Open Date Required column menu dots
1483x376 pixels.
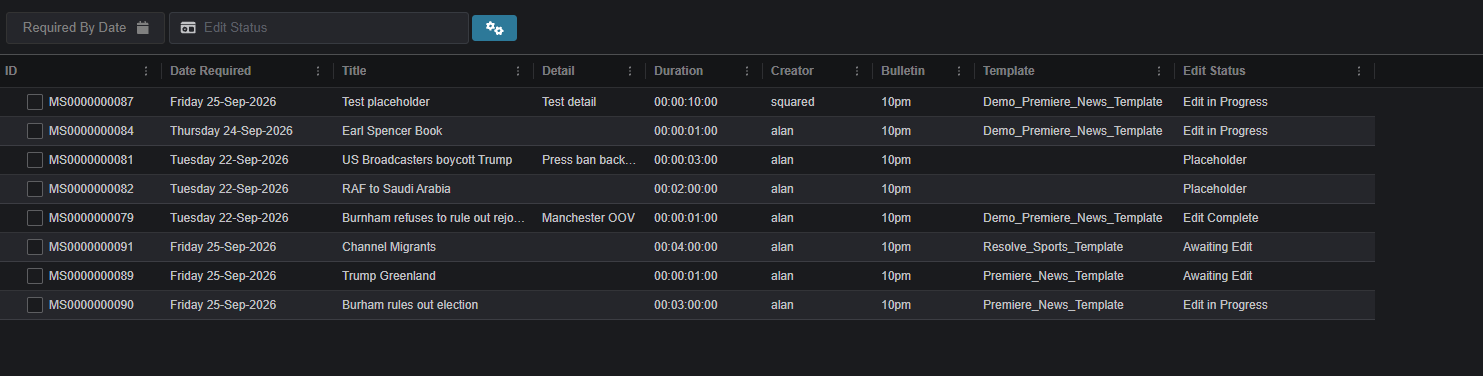(319, 71)
